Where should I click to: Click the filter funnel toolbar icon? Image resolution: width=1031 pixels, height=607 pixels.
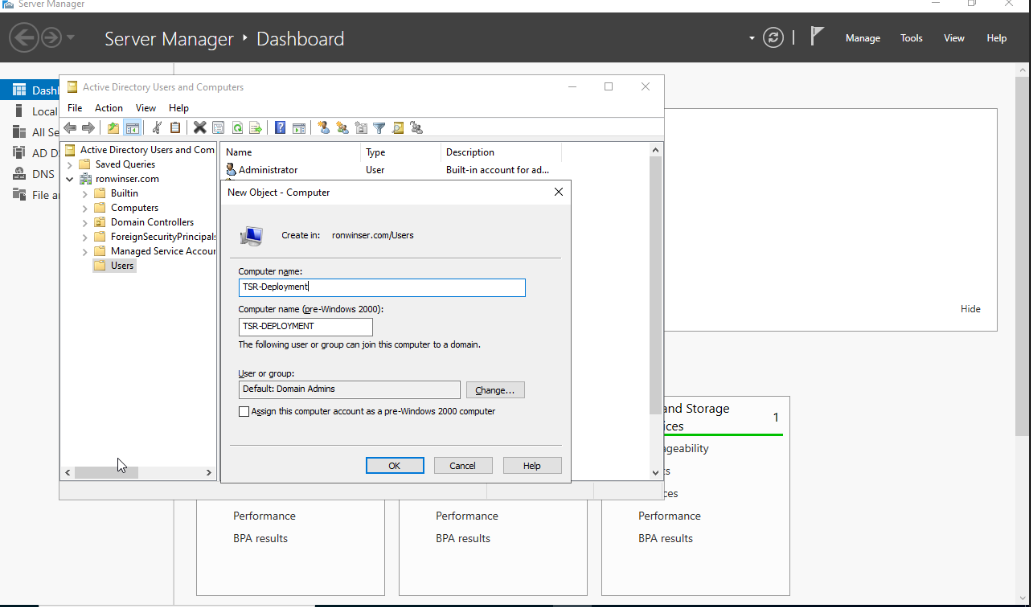coord(379,128)
